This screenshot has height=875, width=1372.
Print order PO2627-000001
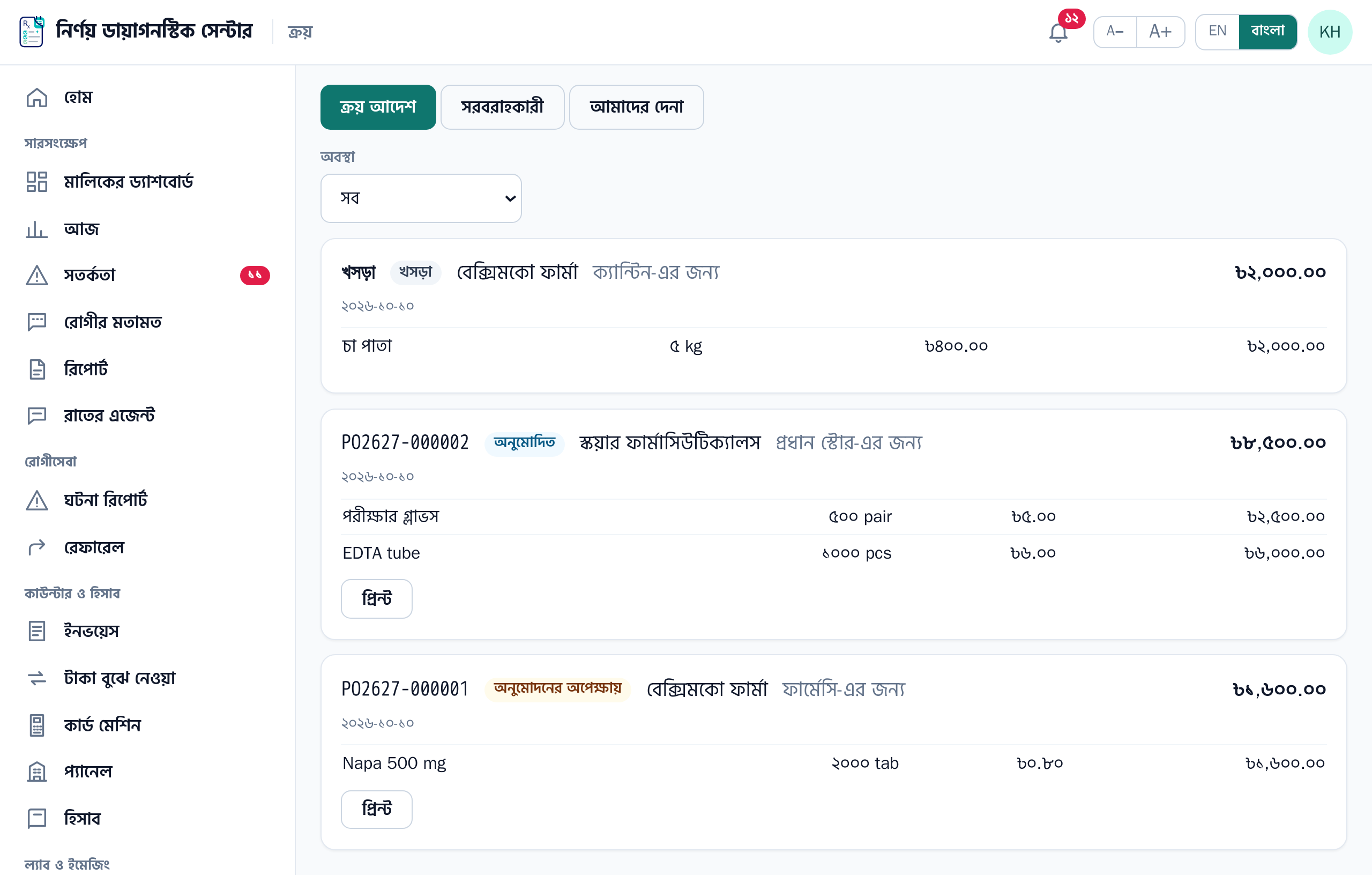(x=377, y=809)
